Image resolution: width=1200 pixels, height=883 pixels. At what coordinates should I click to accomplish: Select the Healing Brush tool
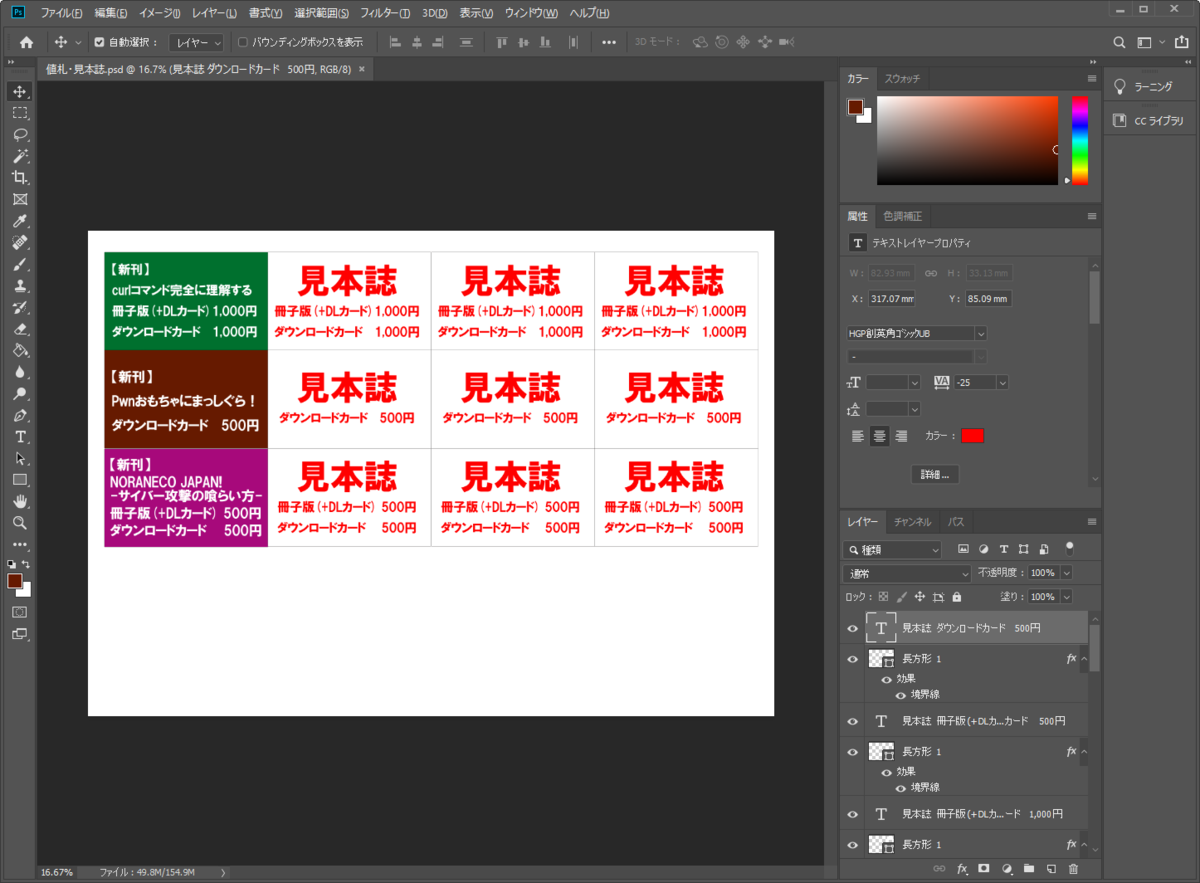(20, 243)
